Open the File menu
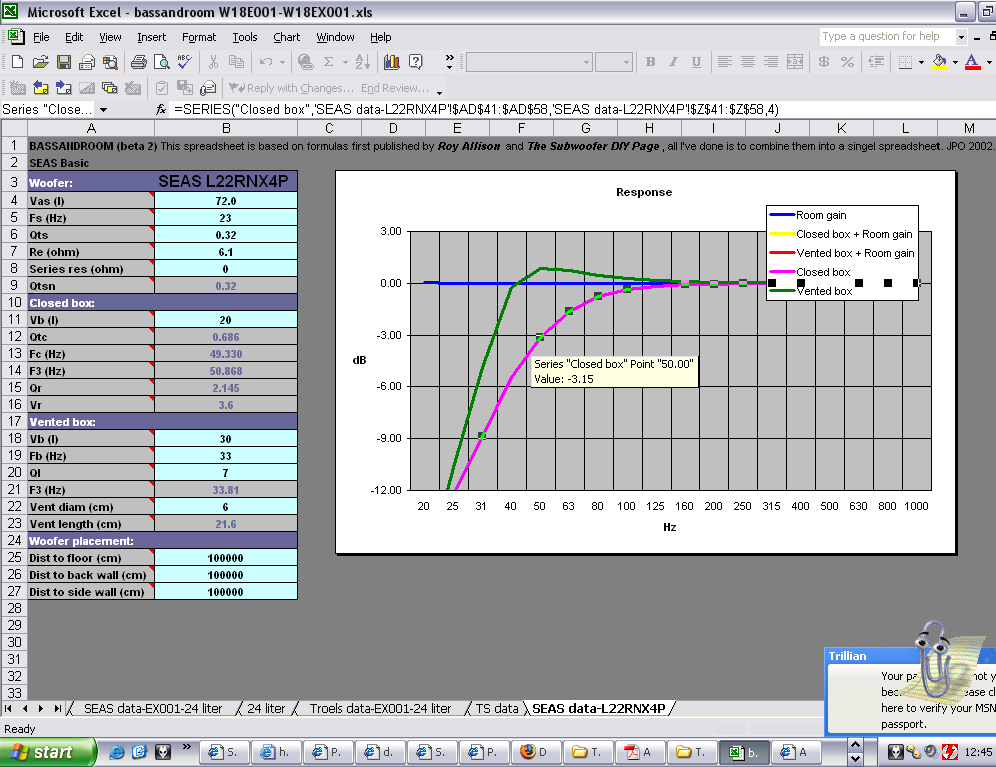The width and height of the screenshot is (996, 767). (41, 37)
